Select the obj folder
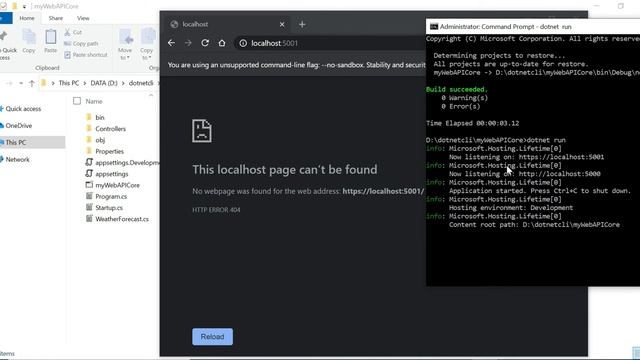Screen dimensions: 640x360 [100, 140]
